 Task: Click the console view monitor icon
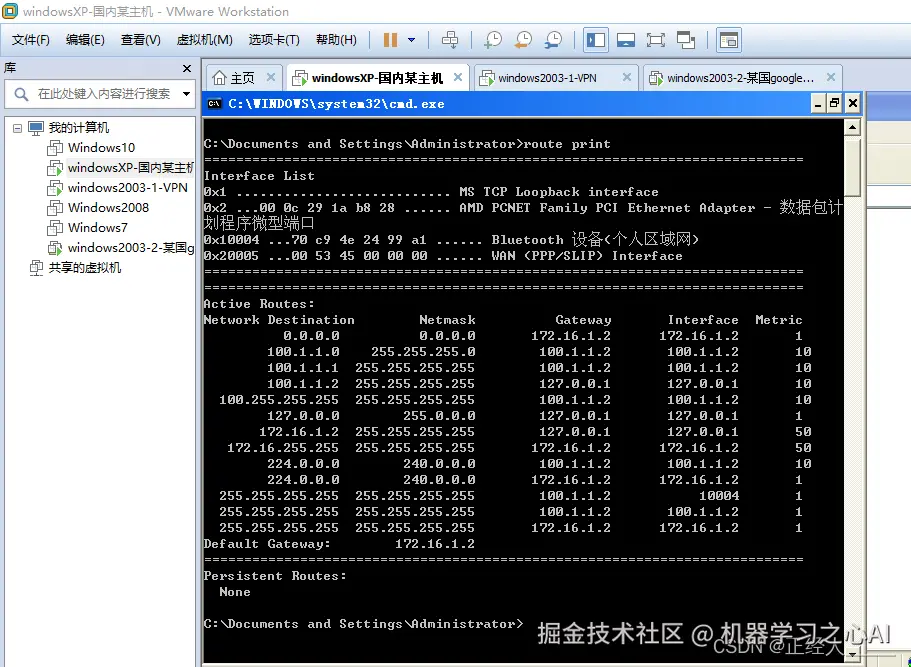[x=626, y=40]
